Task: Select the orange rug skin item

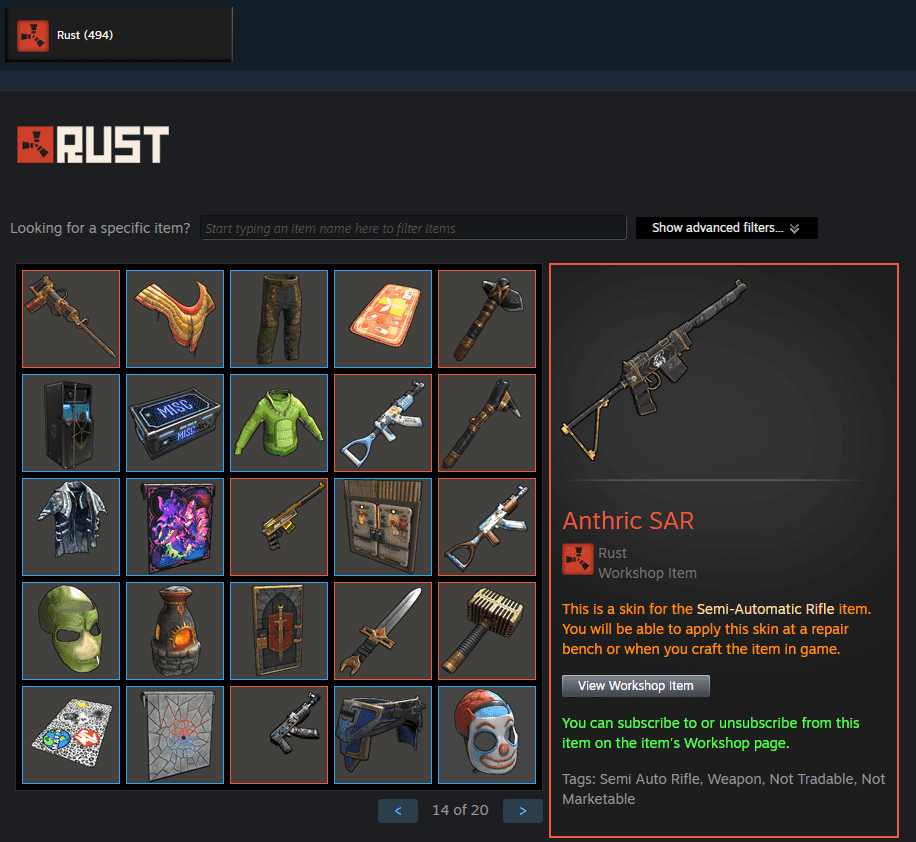Action: click(x=383, y=319)
